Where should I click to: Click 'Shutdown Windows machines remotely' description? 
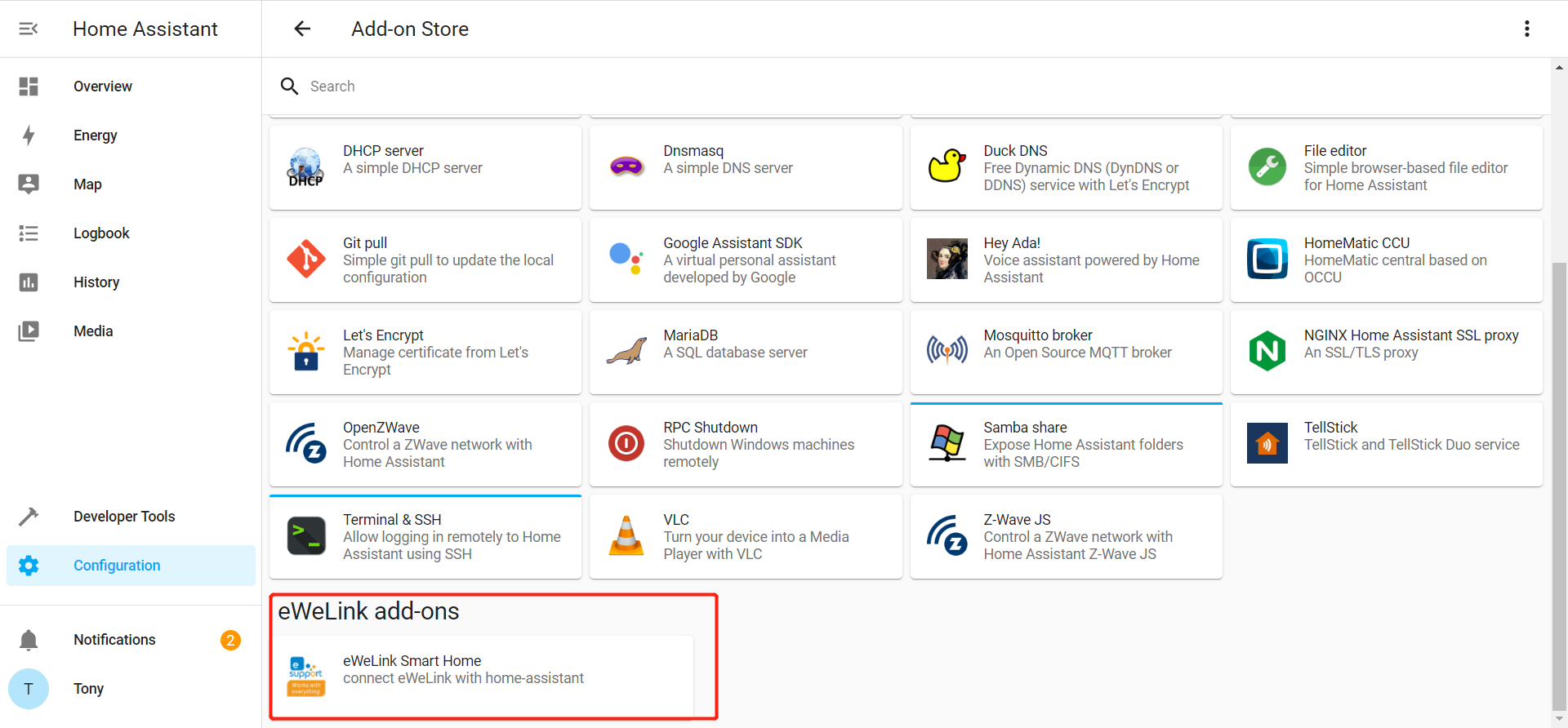click(759, 453)
